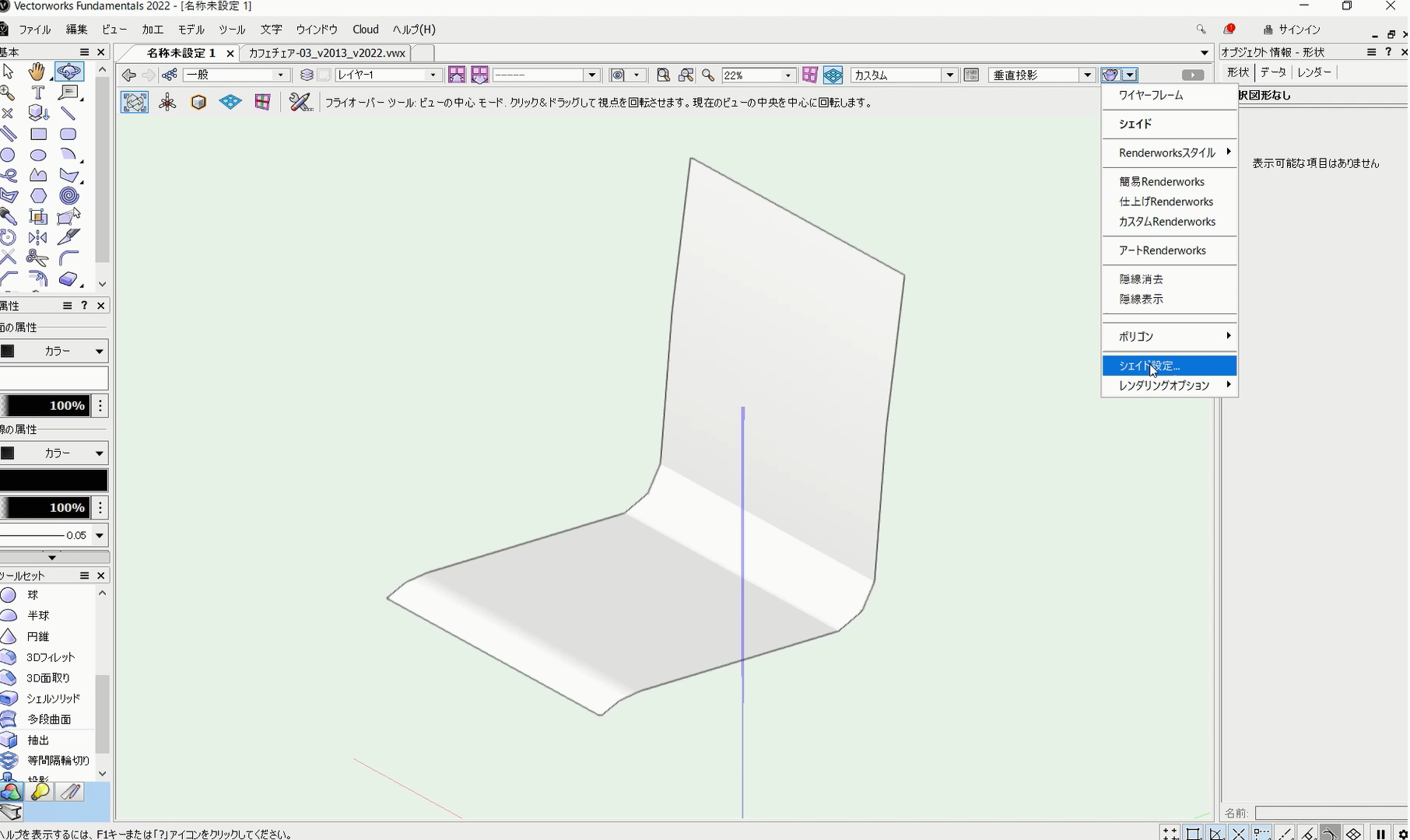
Task: Select the Text tool
Action: (x=37, y=93)
